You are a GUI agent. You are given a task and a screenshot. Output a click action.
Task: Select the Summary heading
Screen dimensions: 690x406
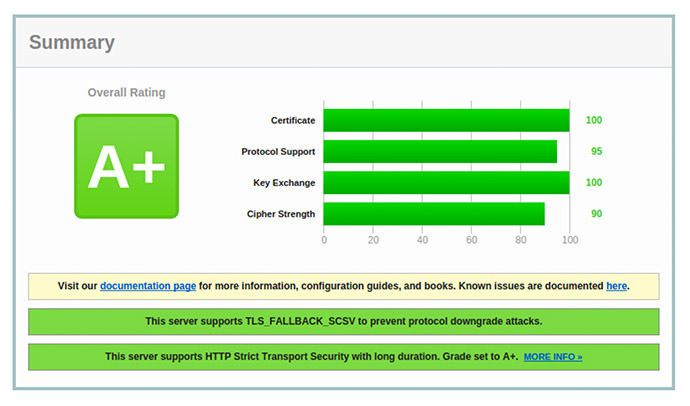pos(72,43)
